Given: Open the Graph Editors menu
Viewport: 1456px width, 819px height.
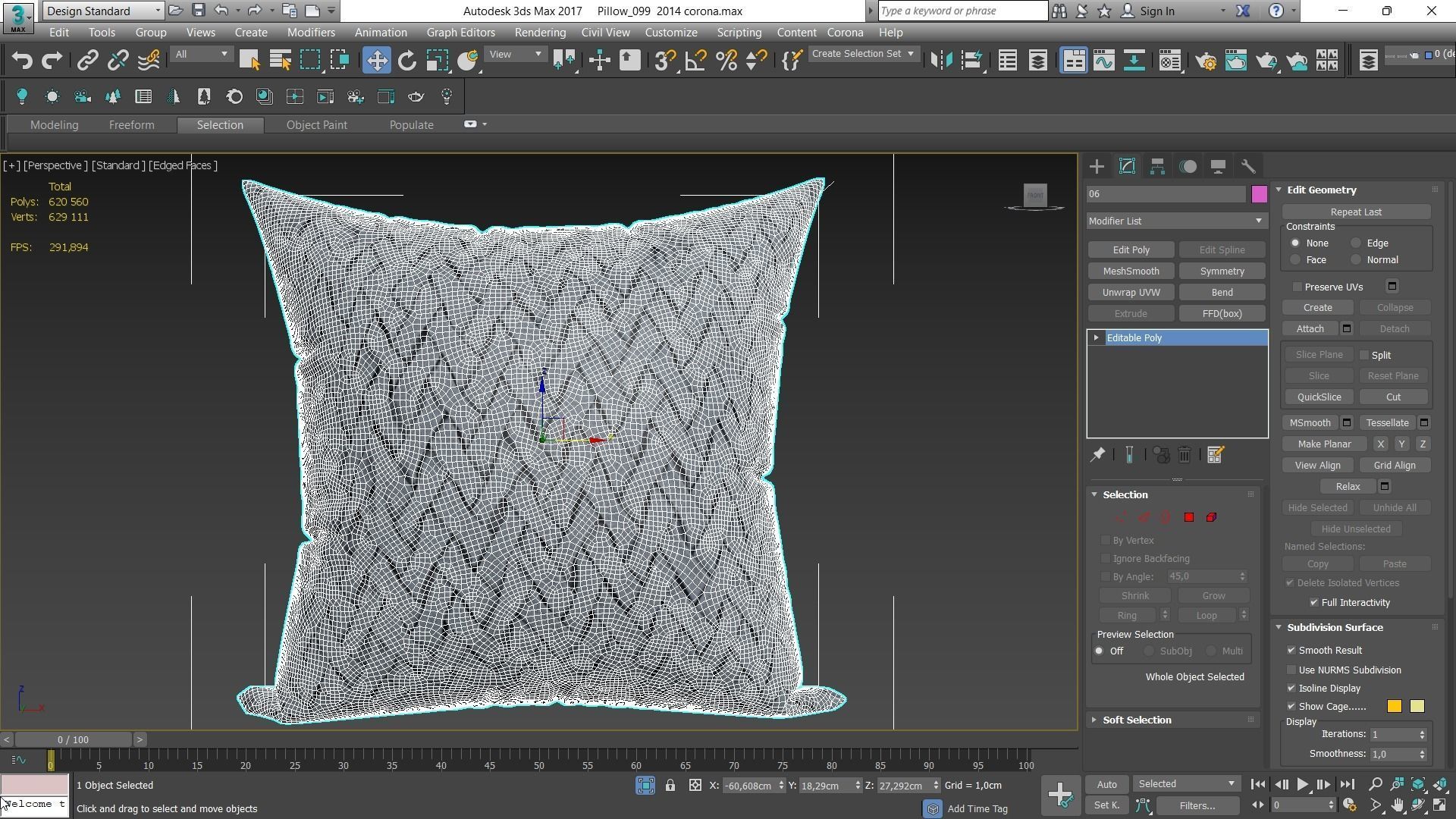Looking at the screenshot, I should pos(460,33).
